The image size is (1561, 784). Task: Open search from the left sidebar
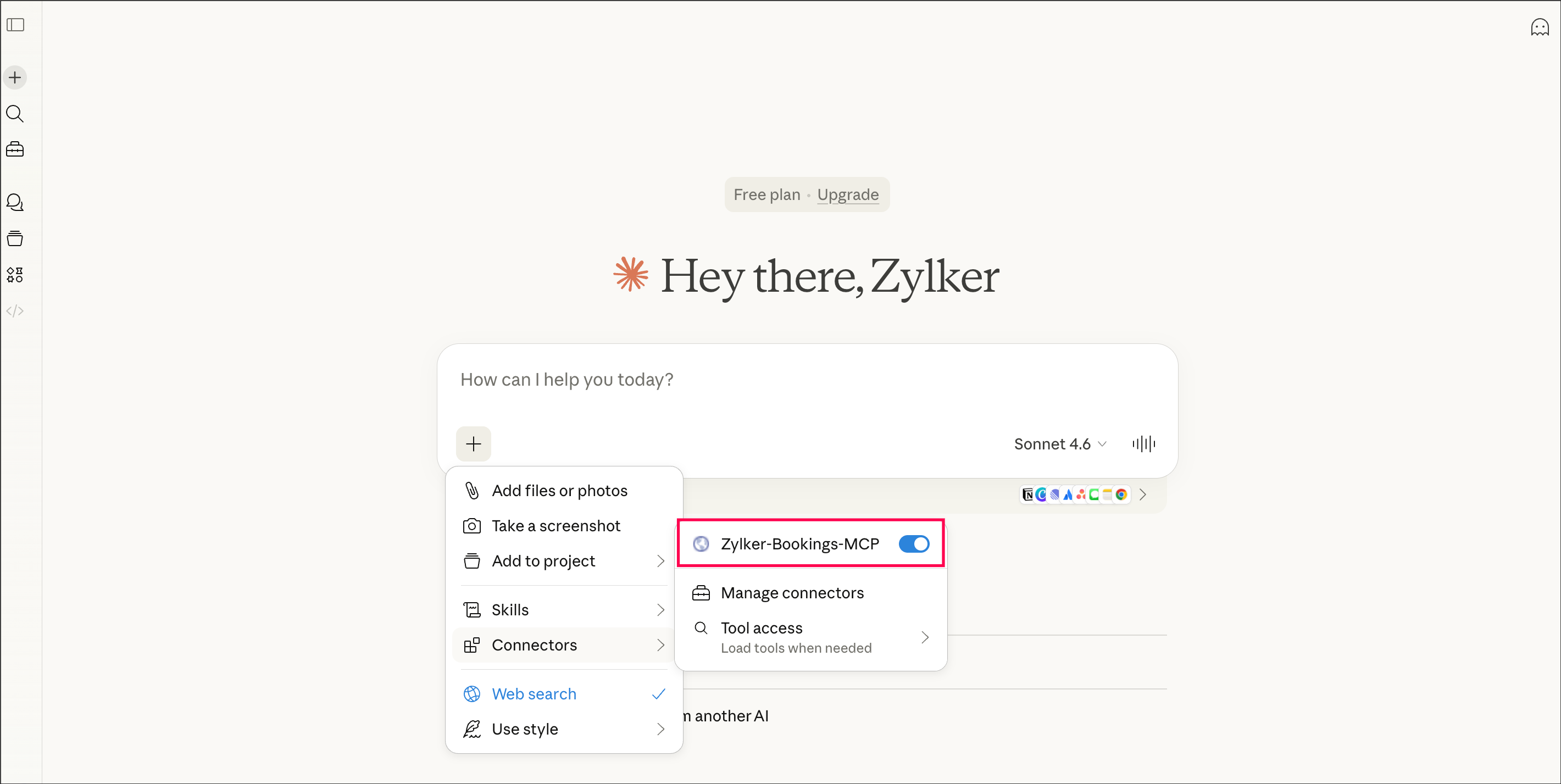click(15, 113)
